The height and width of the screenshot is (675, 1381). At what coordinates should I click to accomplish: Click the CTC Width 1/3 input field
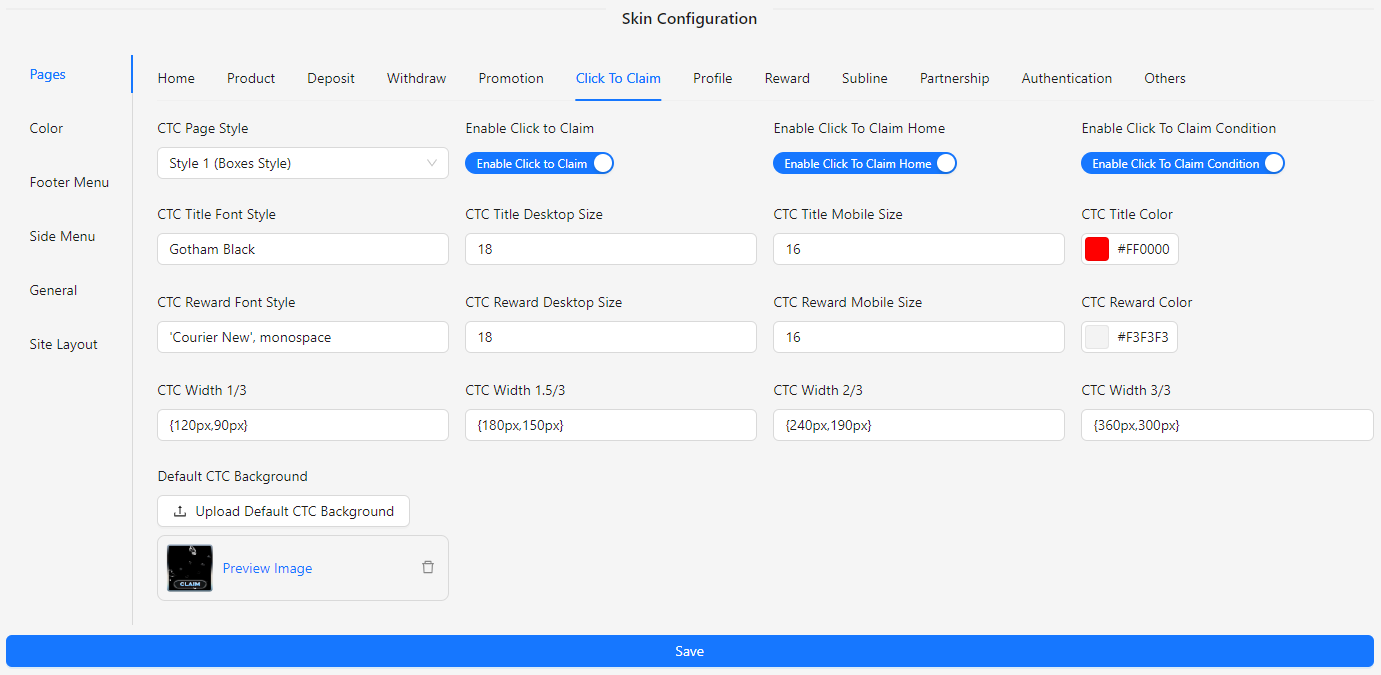coord(302,425)
